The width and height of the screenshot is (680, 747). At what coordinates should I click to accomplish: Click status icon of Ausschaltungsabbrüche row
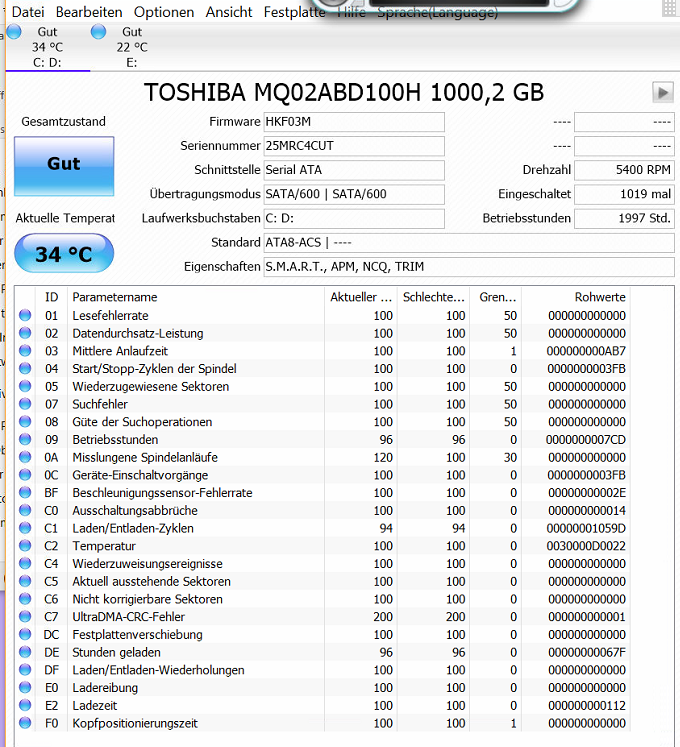pos(25,510)
